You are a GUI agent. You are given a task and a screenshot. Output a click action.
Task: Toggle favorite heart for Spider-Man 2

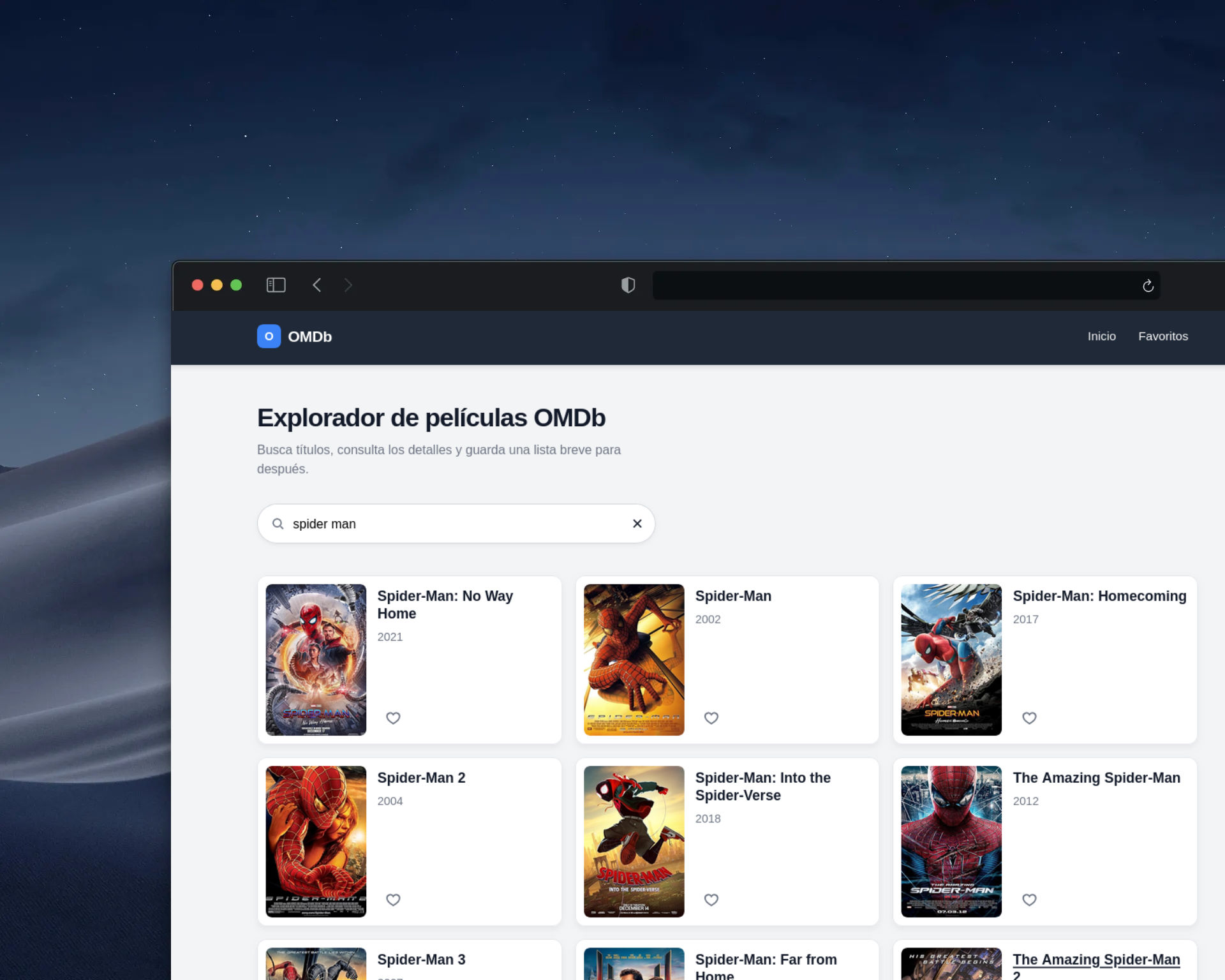pos(393,900)
